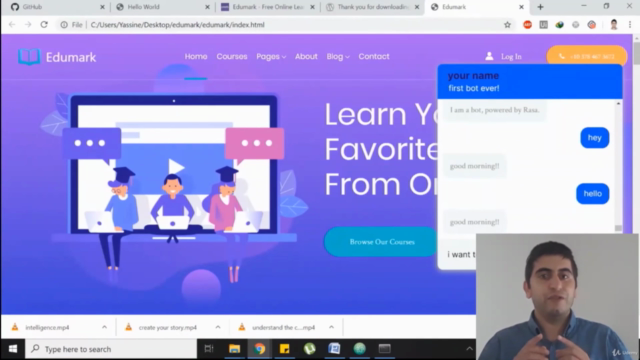
Task: Click the Windows search box
Action: (x=111, y=349)
